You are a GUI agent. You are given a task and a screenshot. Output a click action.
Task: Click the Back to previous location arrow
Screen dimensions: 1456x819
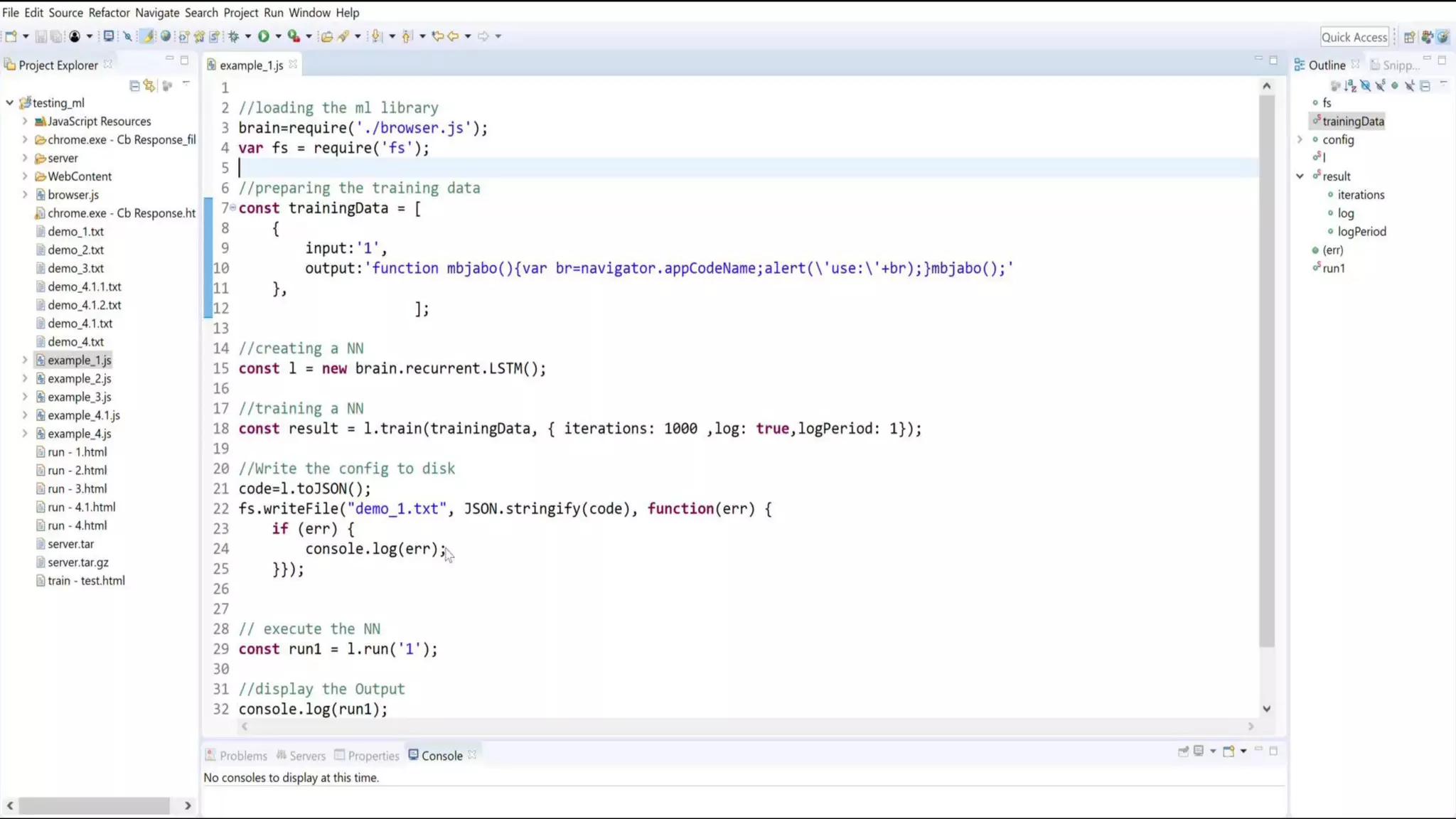pyautogui.click(x=453, y=36)
